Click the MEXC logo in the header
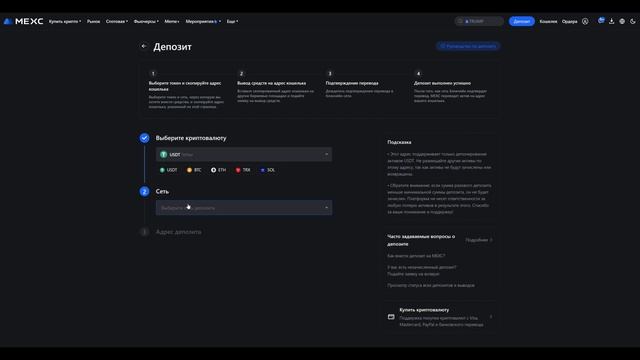 click(23, 21)
